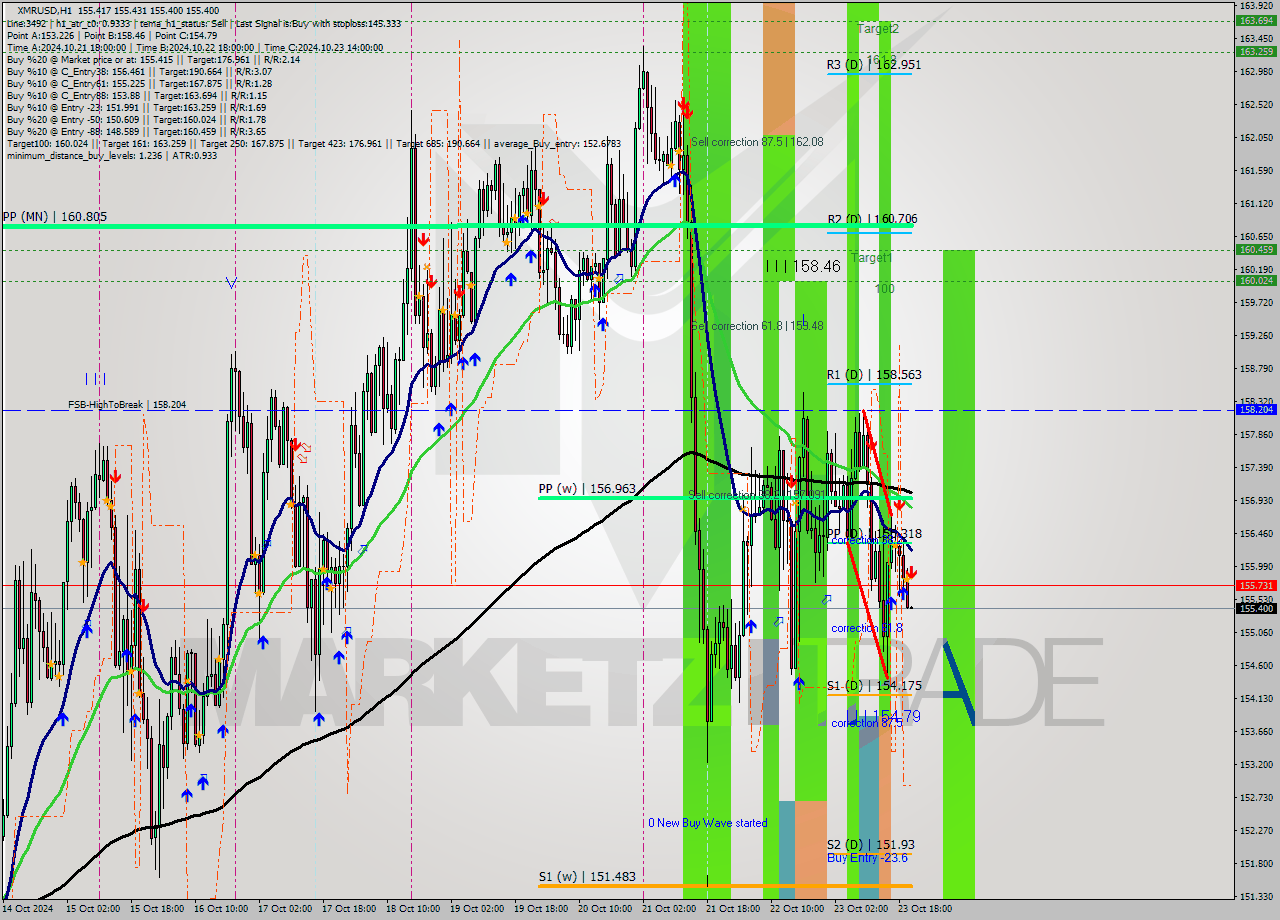Click the S1 (D) | 154.175 support label
The height and width of the screenshot is (920, 1280).
click(x=874, y=685)
